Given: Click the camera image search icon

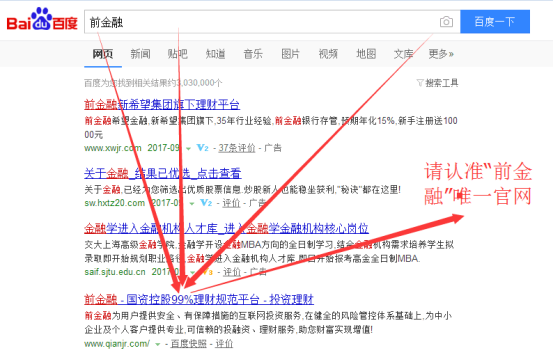Looking at the screenshot, I should [446, 22].
